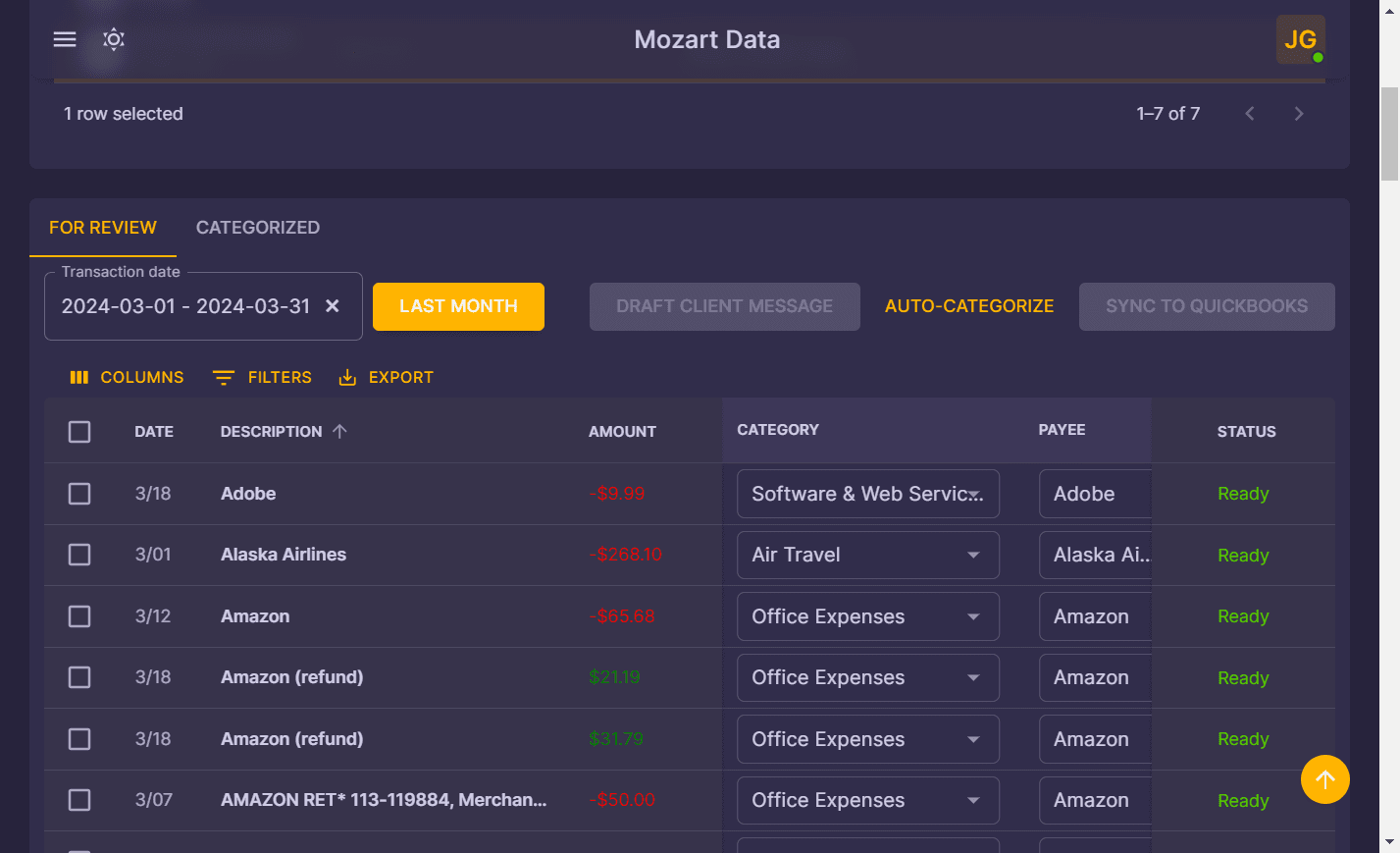The image size is (1400, 853).
Task: Open the FILTERS panel icon
Action: click(x=223, y=377)
